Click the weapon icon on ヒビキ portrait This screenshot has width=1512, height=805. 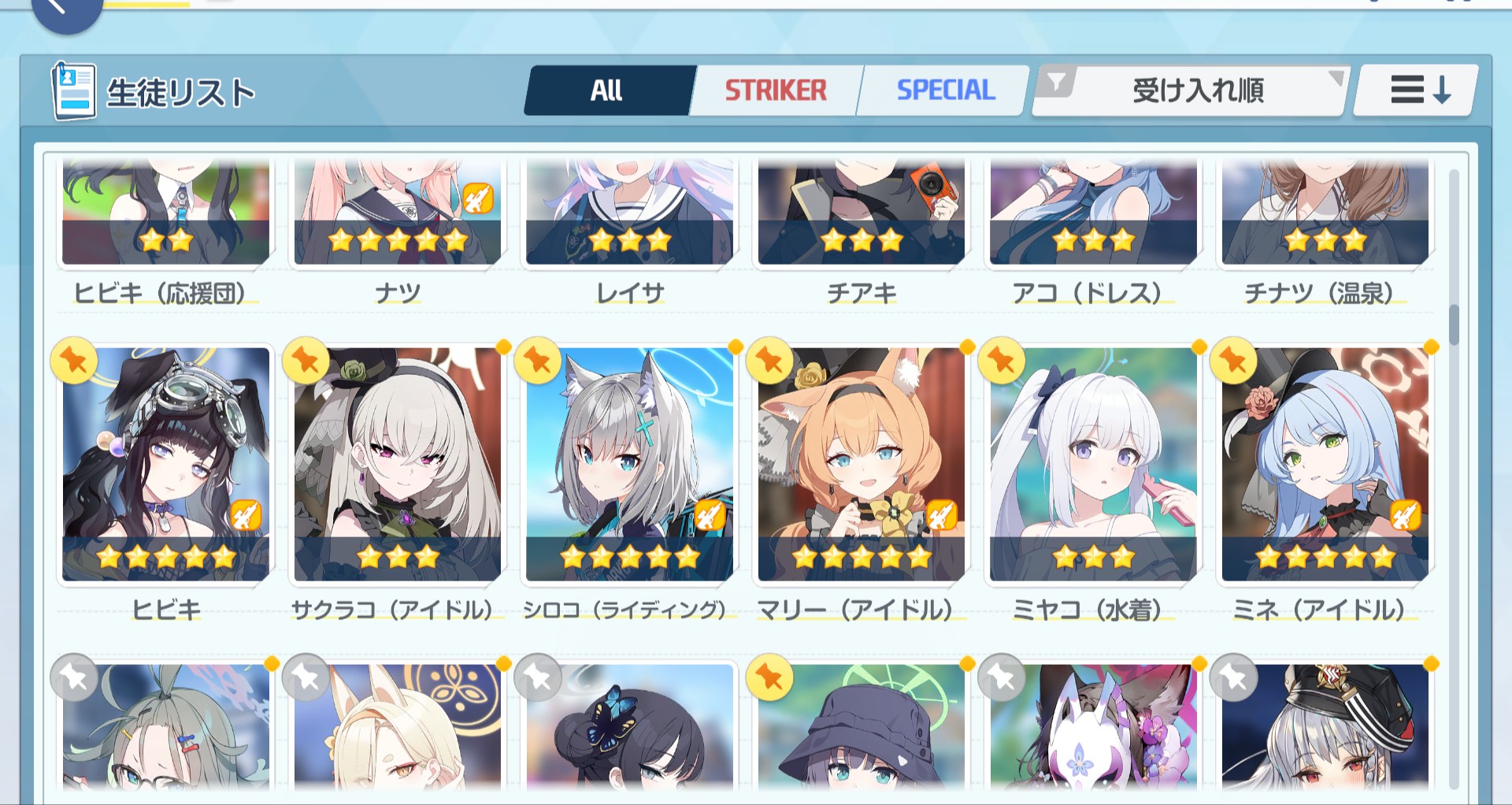click(245, 516)
